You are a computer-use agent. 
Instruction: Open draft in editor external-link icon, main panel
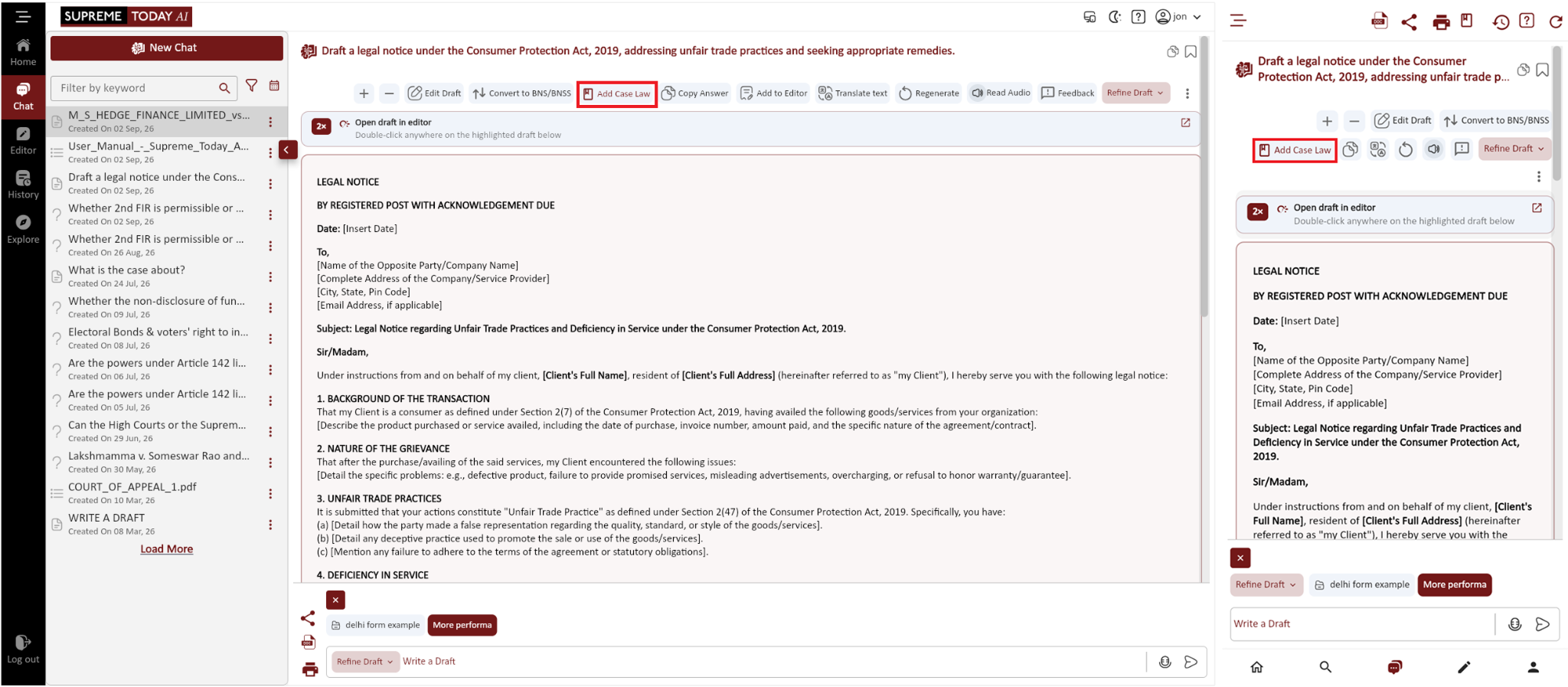click(x=1185, y=123)
